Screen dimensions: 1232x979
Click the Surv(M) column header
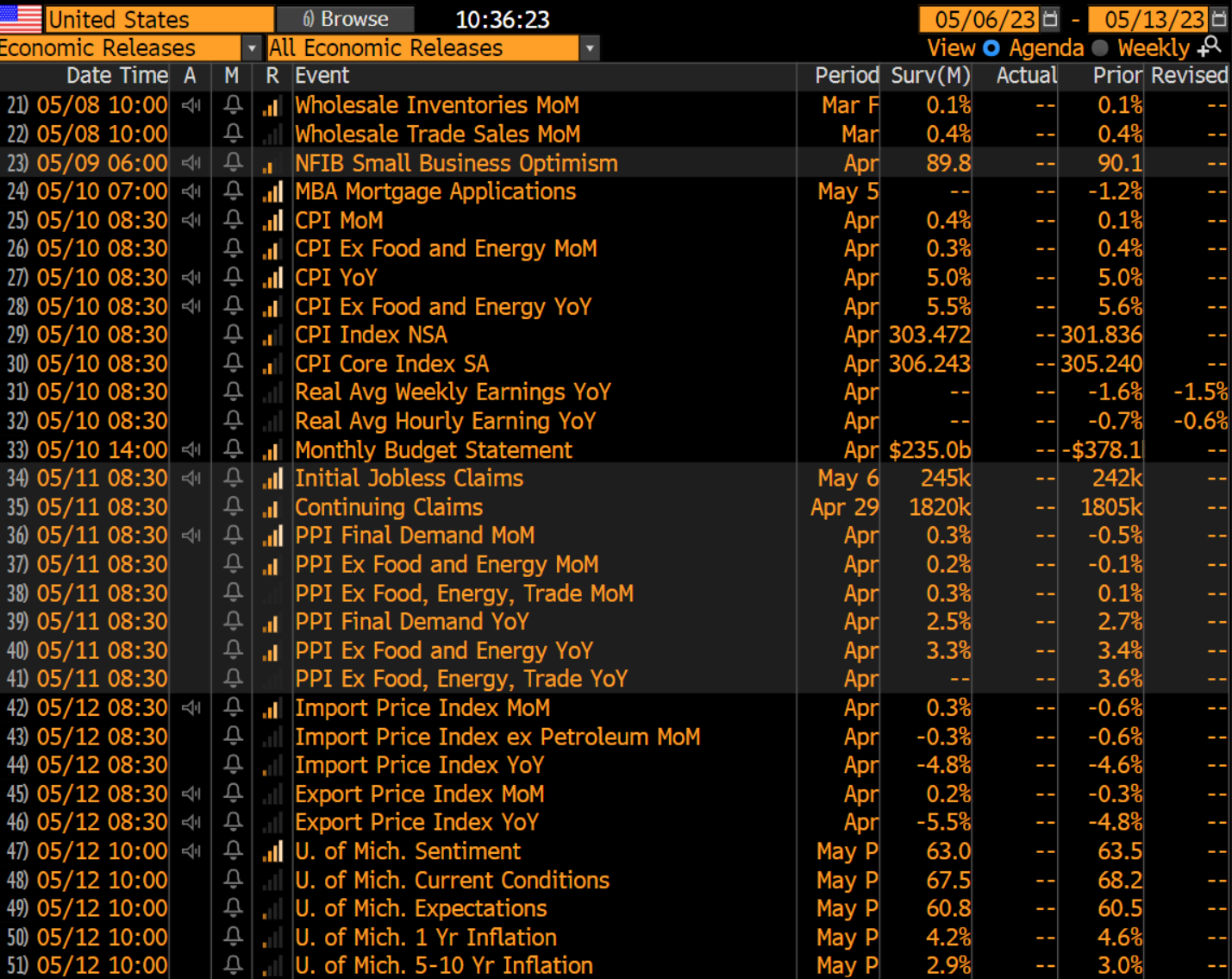[930, 76]
